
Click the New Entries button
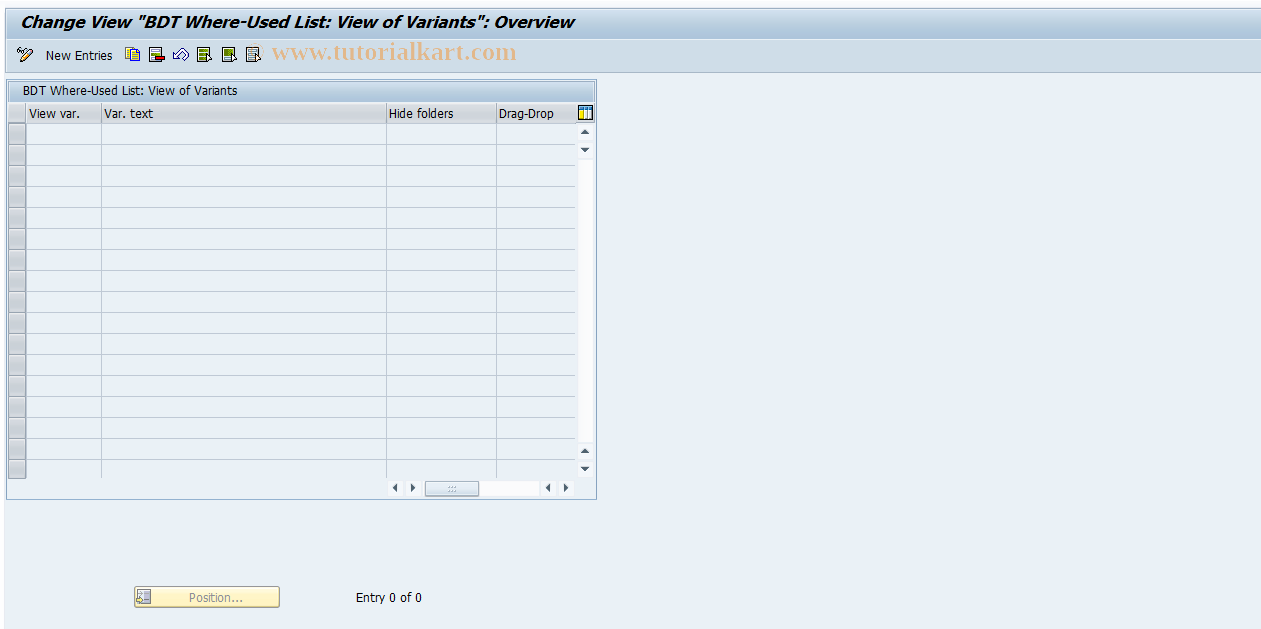coord(79,56)
